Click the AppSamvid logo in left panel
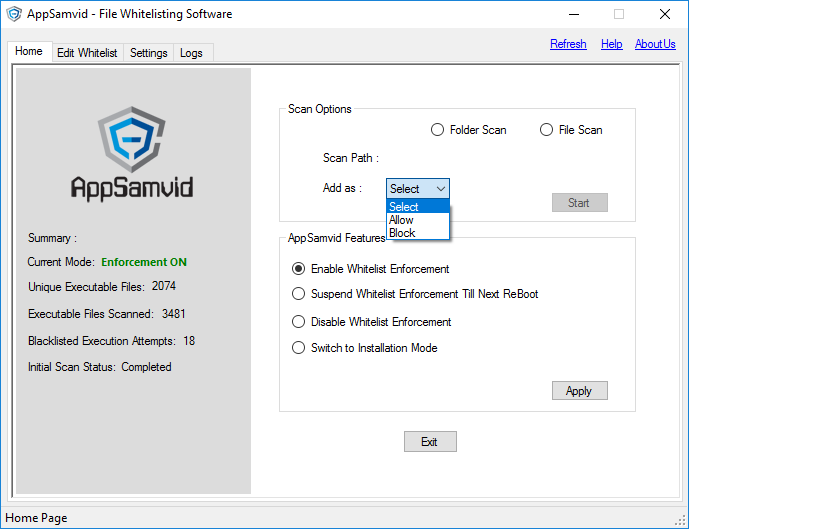 (132, 154)
